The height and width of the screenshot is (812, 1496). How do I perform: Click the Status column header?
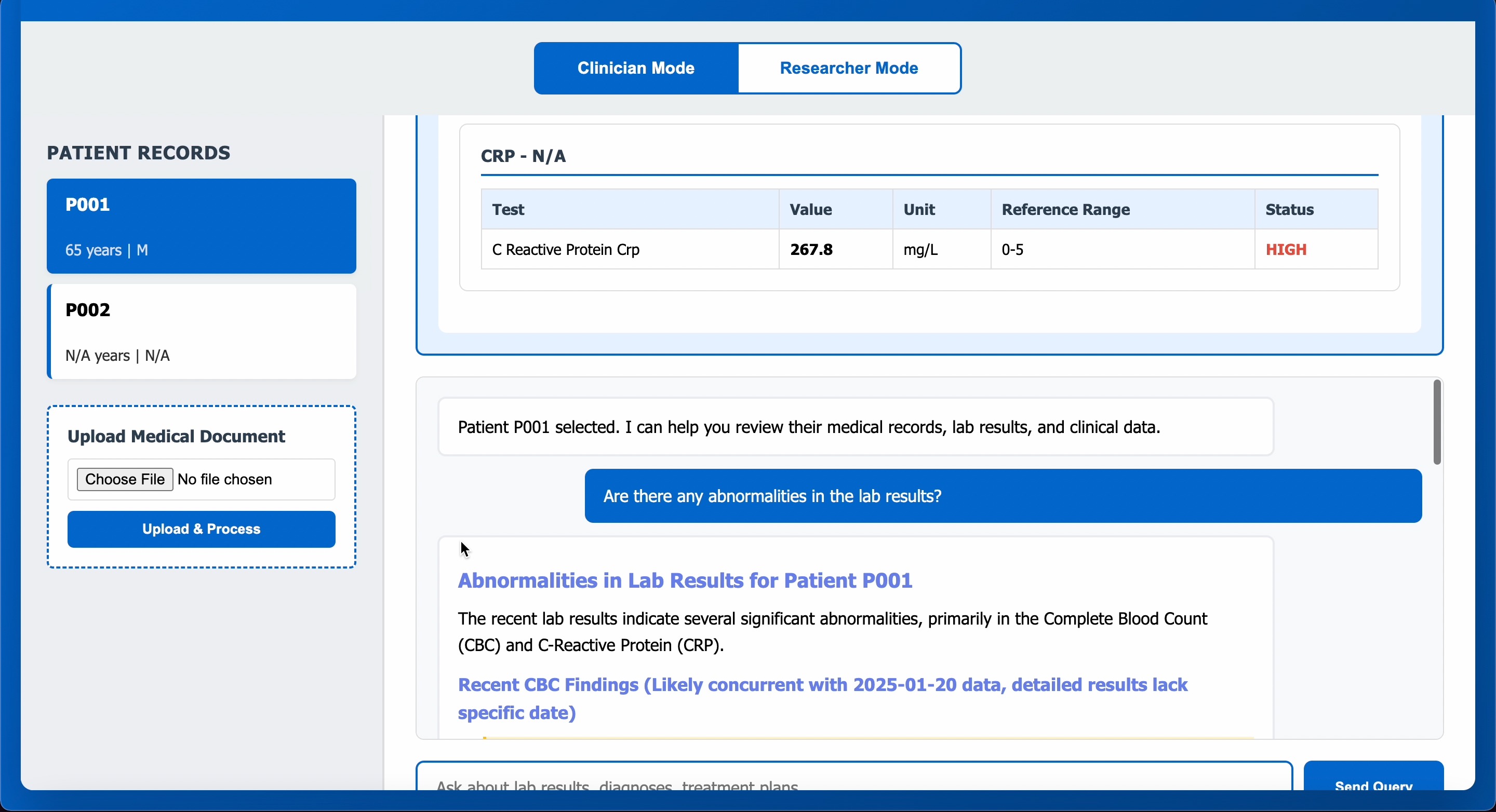click(1289, 210)
